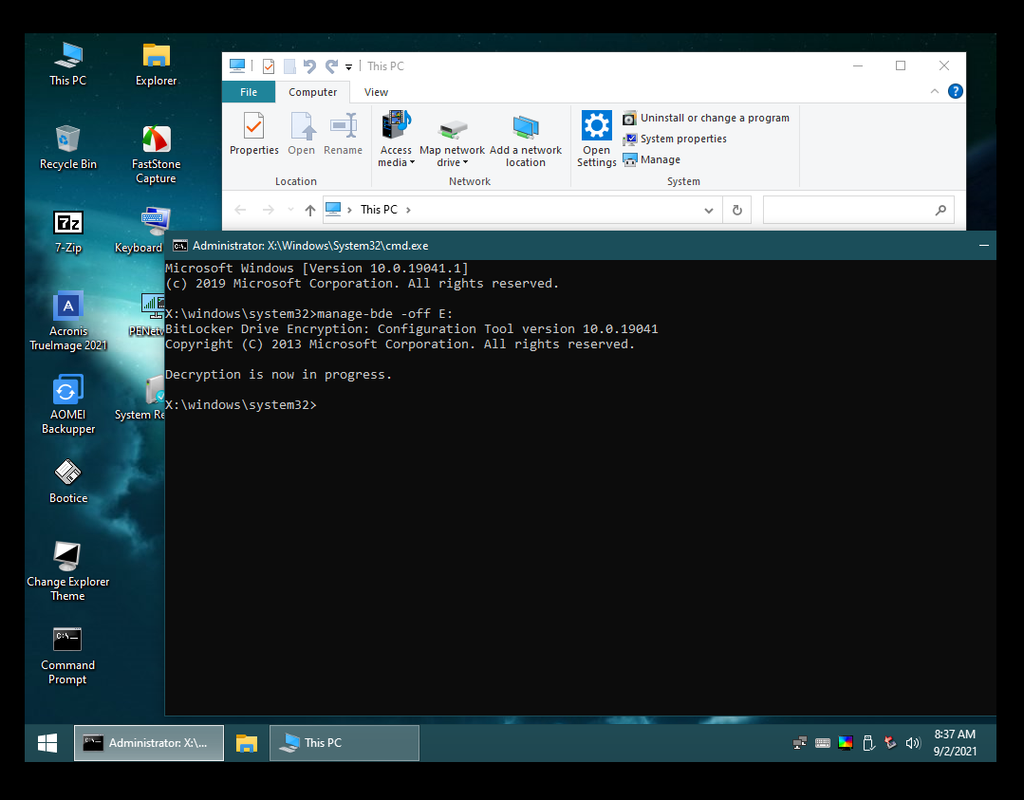The image size is (1024, 800).
Task: Click System properties in ribbon
Action: (675, 139)
